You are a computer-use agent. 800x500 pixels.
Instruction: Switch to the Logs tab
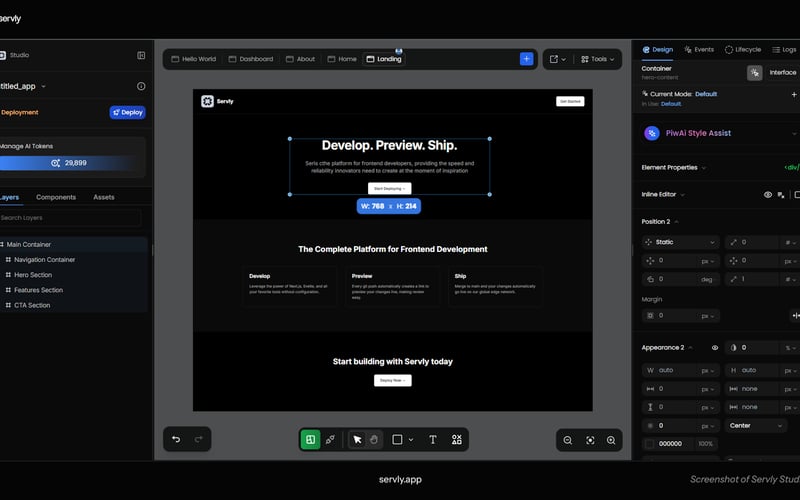(784, 49)
